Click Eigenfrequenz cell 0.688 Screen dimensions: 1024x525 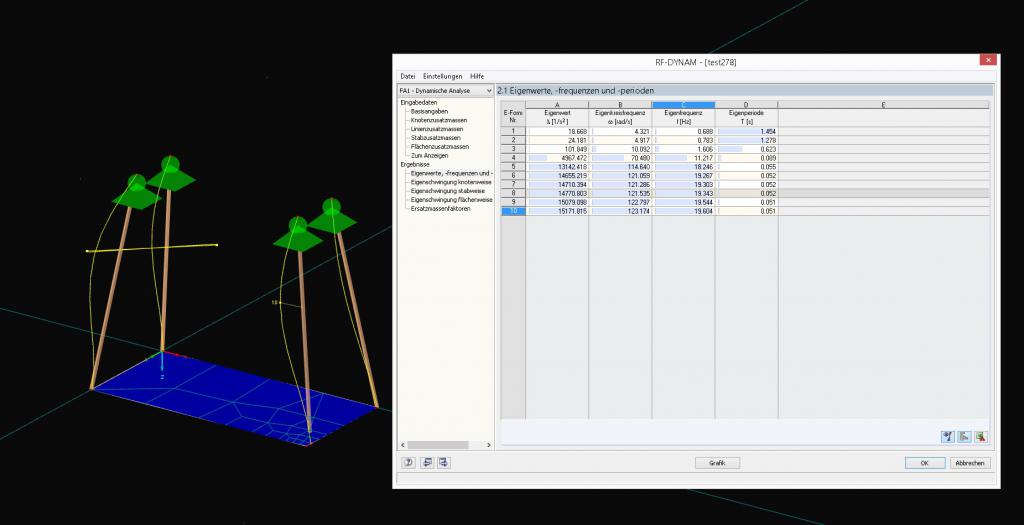coord(683,131)
